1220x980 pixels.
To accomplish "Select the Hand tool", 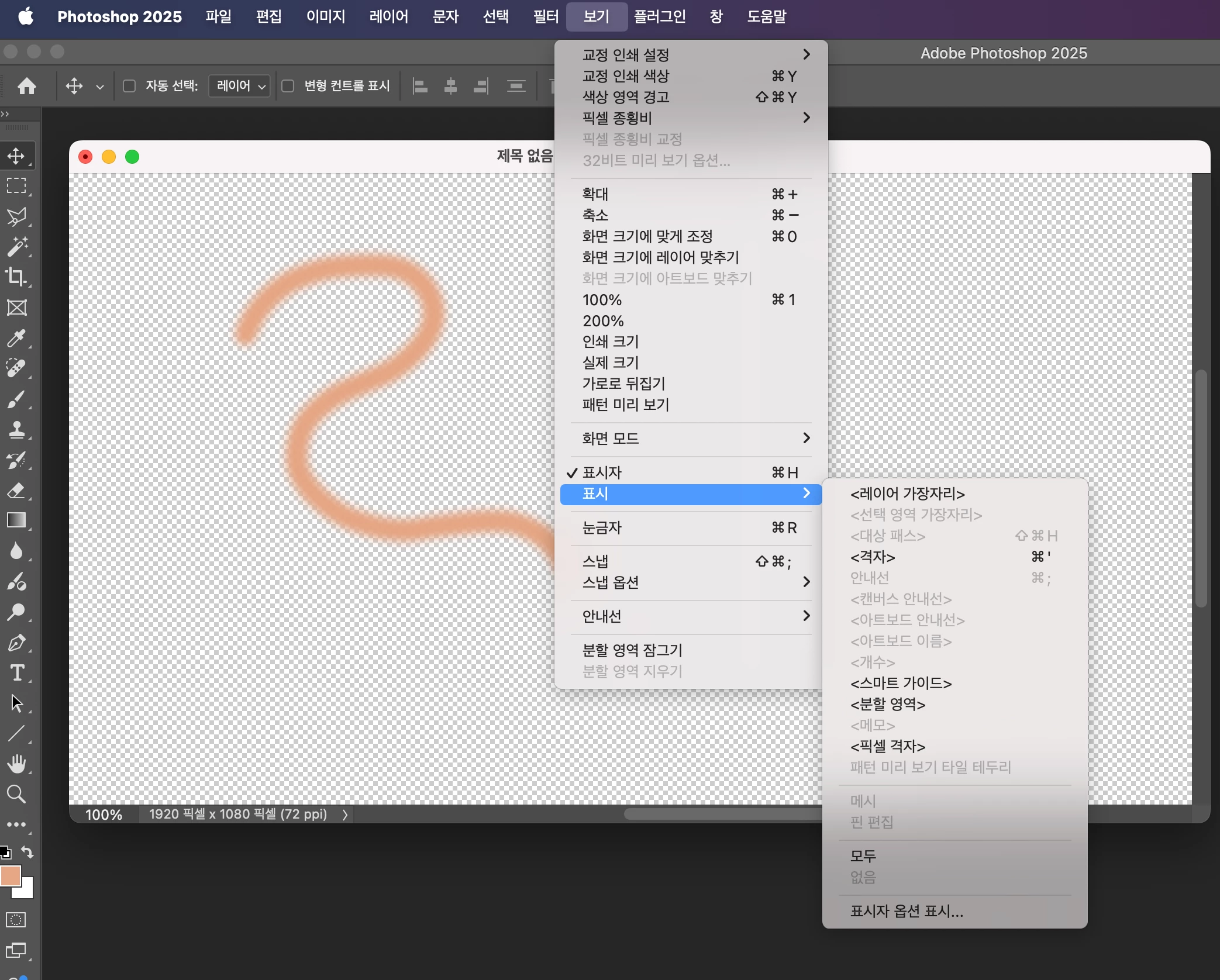I will click(16, 763).
